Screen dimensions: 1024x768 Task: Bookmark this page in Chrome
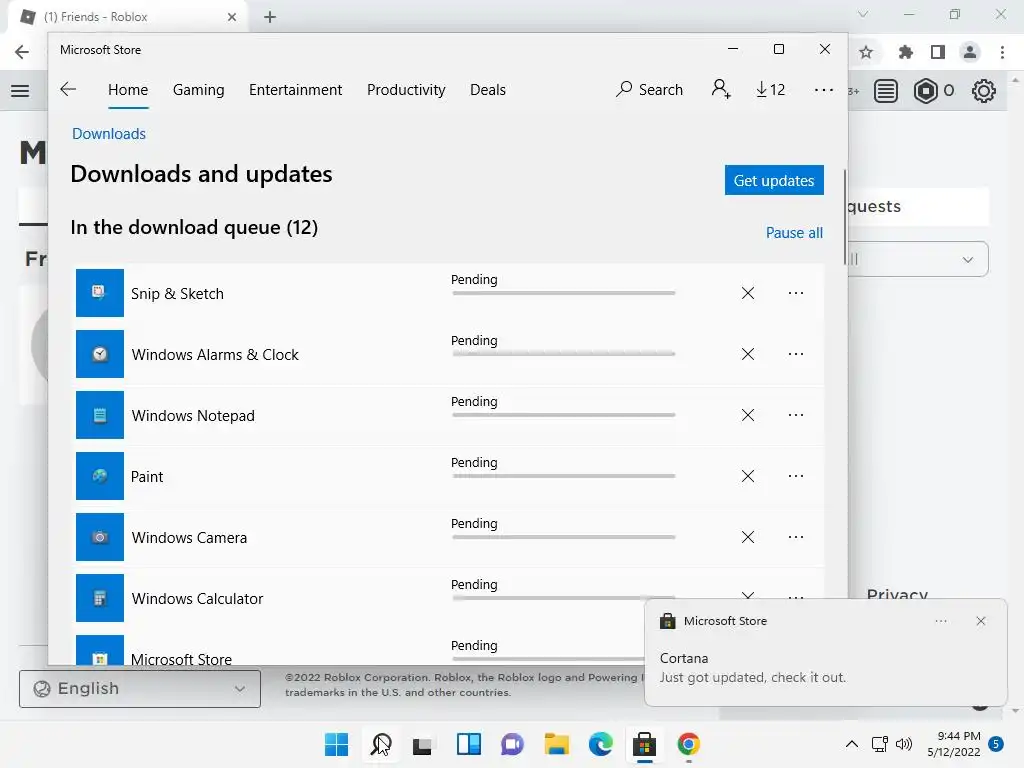coord(866,52)
